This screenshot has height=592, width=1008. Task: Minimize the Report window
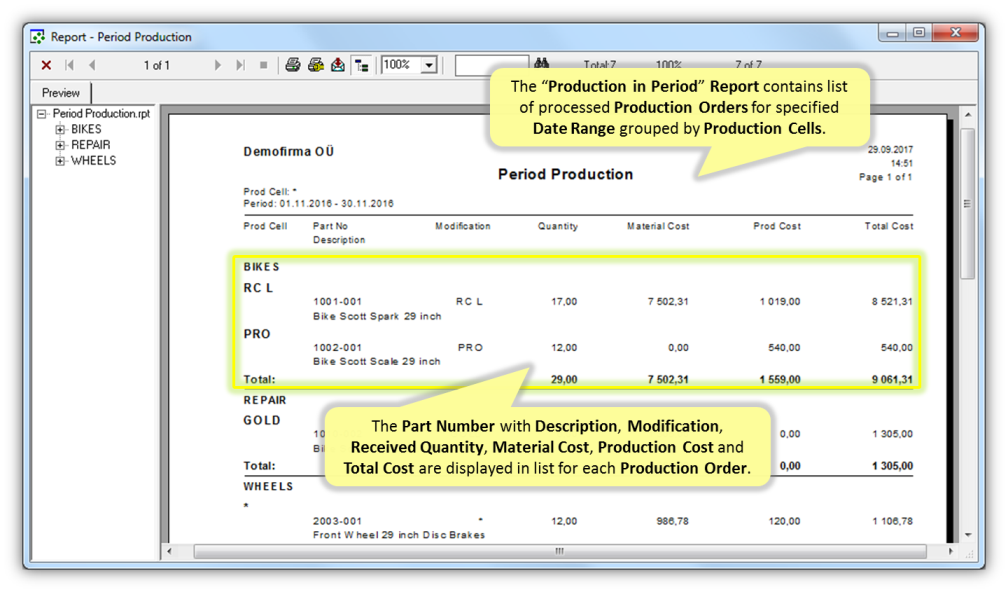[x=892, y=33]
